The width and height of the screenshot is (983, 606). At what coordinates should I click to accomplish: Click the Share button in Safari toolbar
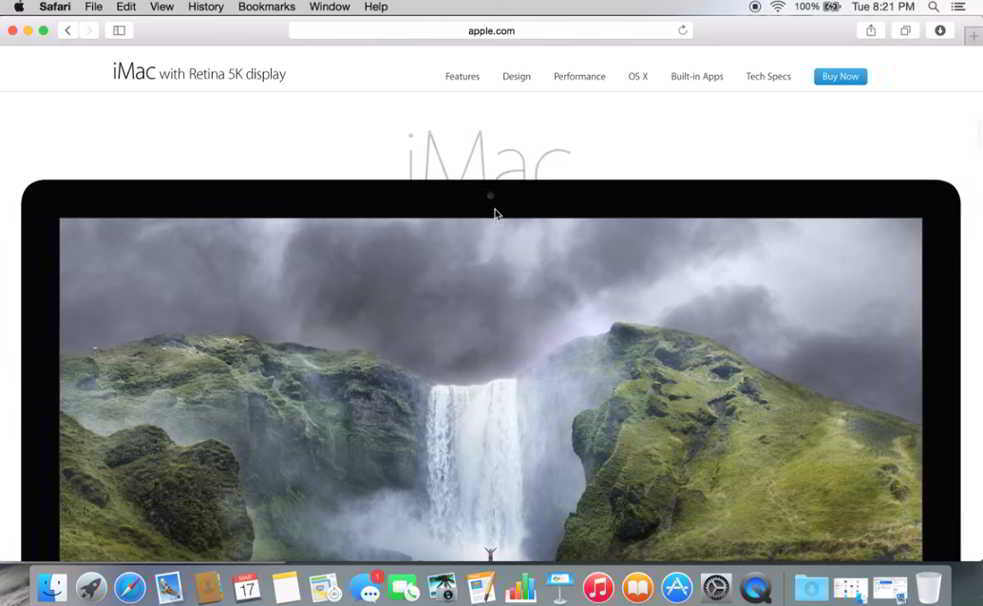[x=871, y=30]
